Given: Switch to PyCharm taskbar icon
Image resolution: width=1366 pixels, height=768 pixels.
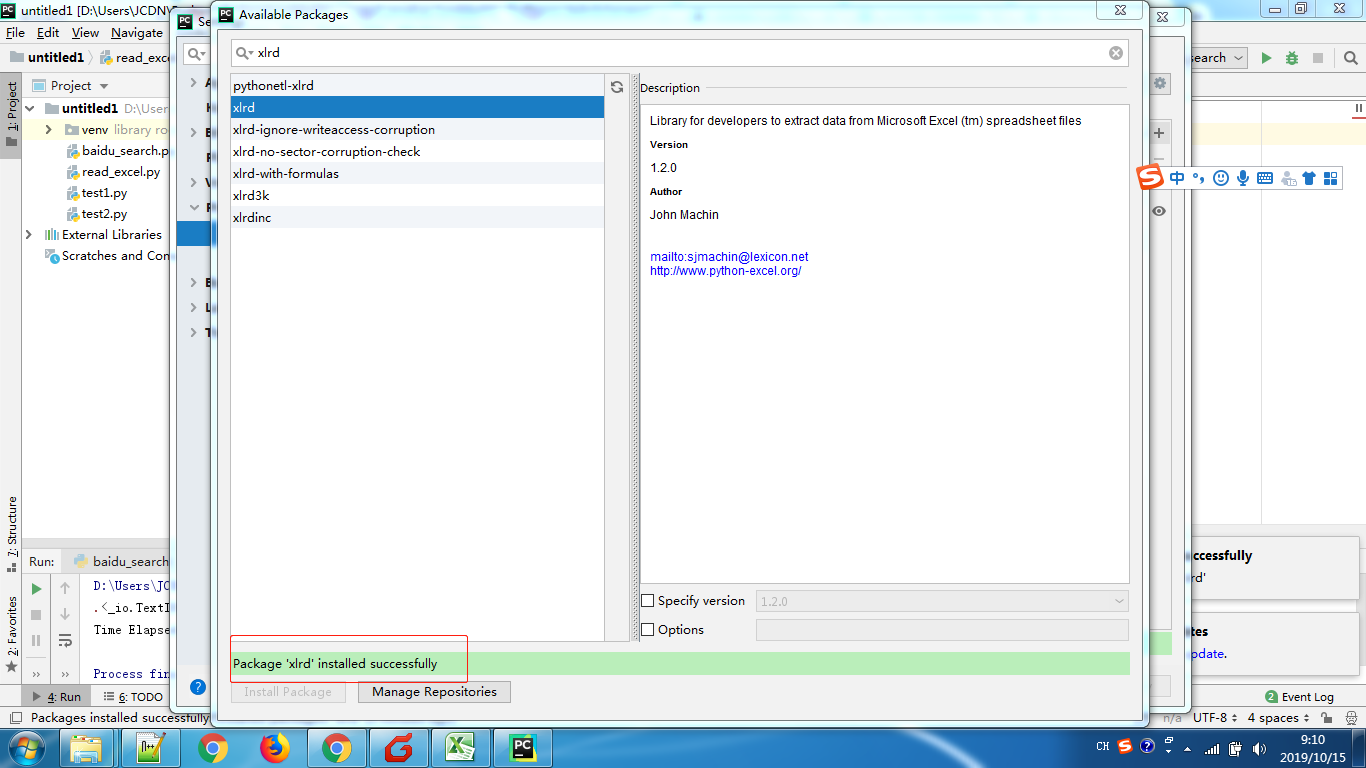Looking at the screenshot, I should click(x=522, y=748).
